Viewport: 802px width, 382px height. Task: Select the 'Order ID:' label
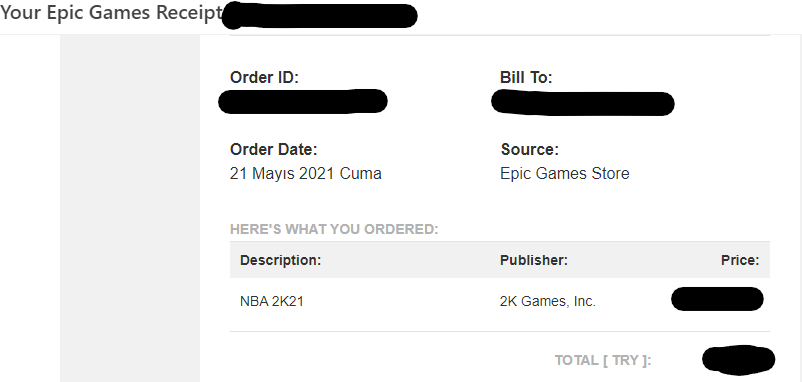(264, 78)
